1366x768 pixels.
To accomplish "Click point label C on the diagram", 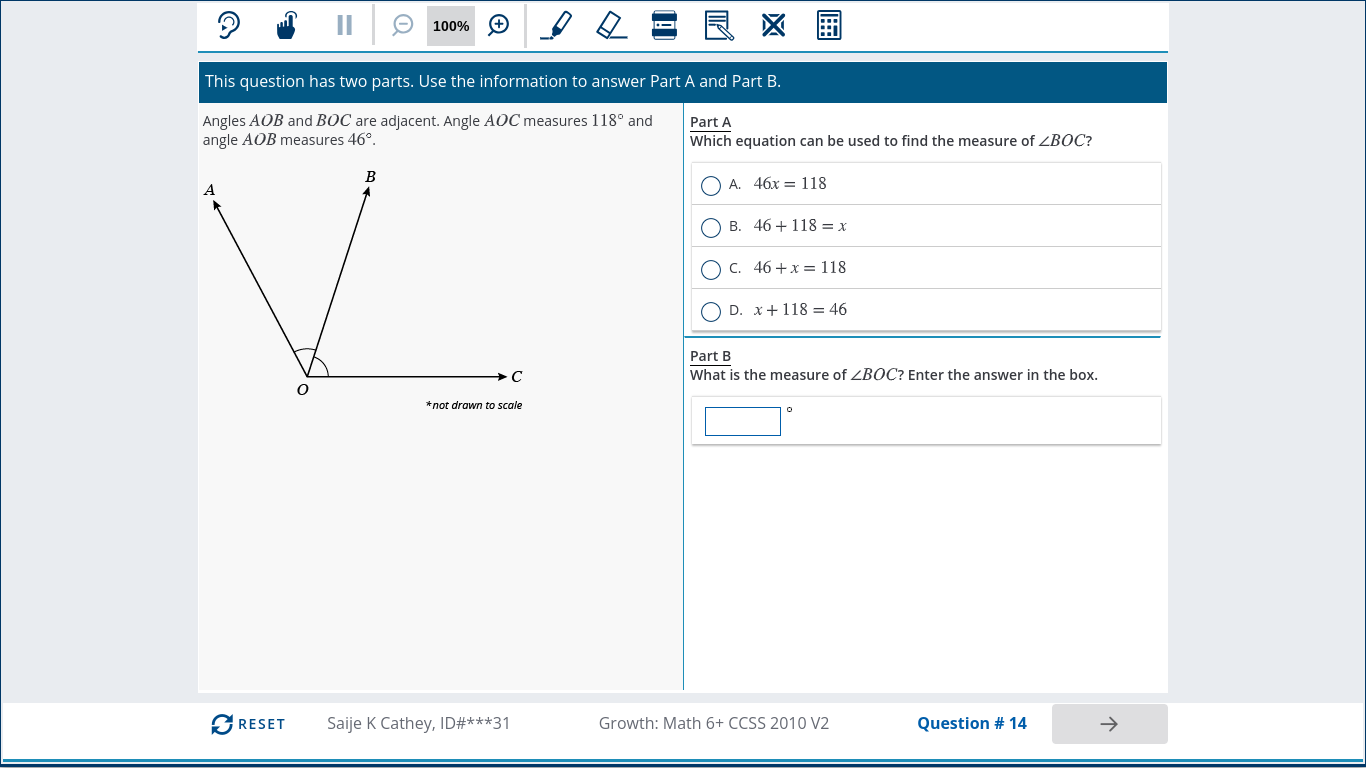I will tap(517, 377).
